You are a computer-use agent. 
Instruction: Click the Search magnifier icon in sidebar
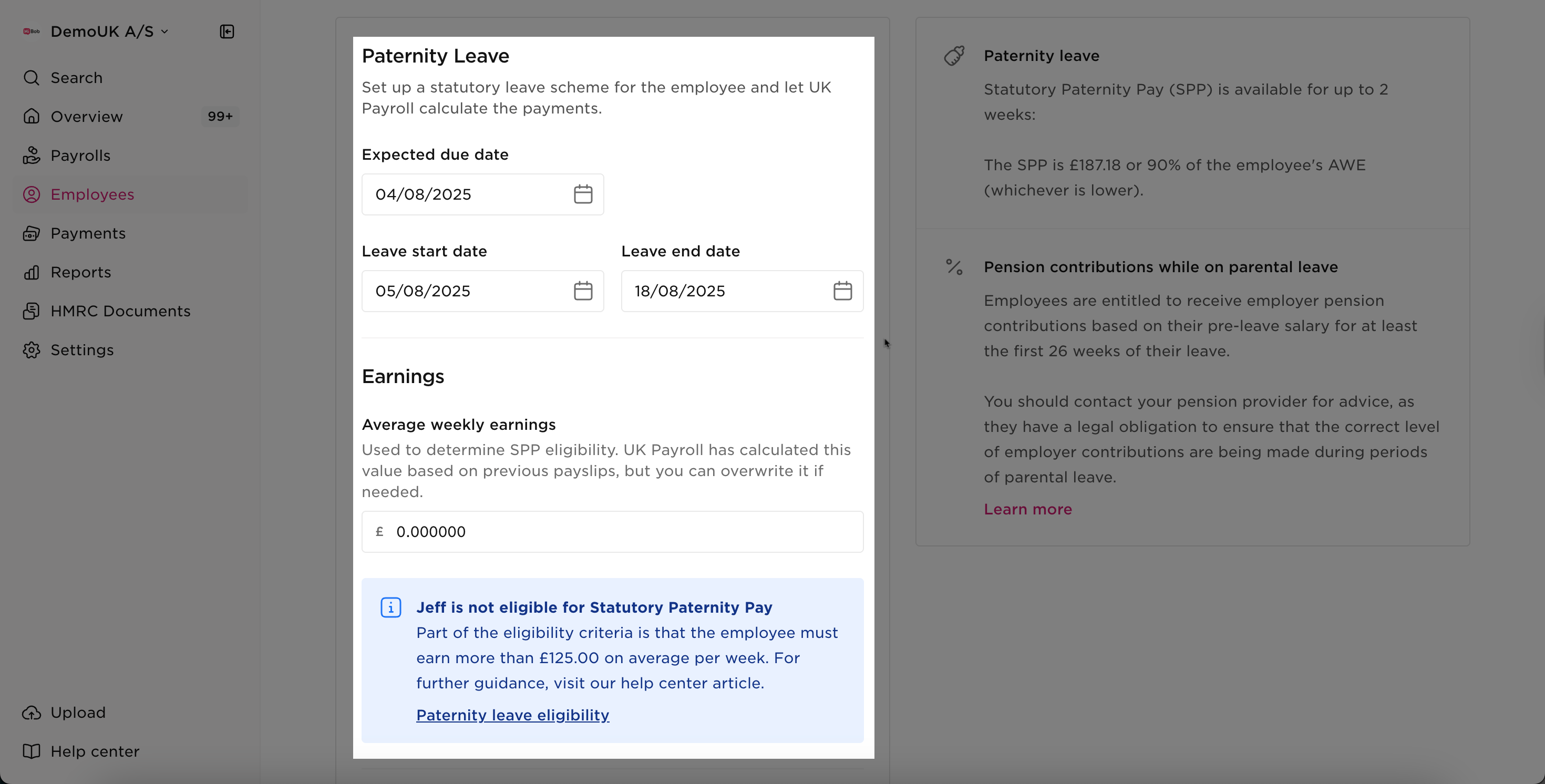click(31, 78)
